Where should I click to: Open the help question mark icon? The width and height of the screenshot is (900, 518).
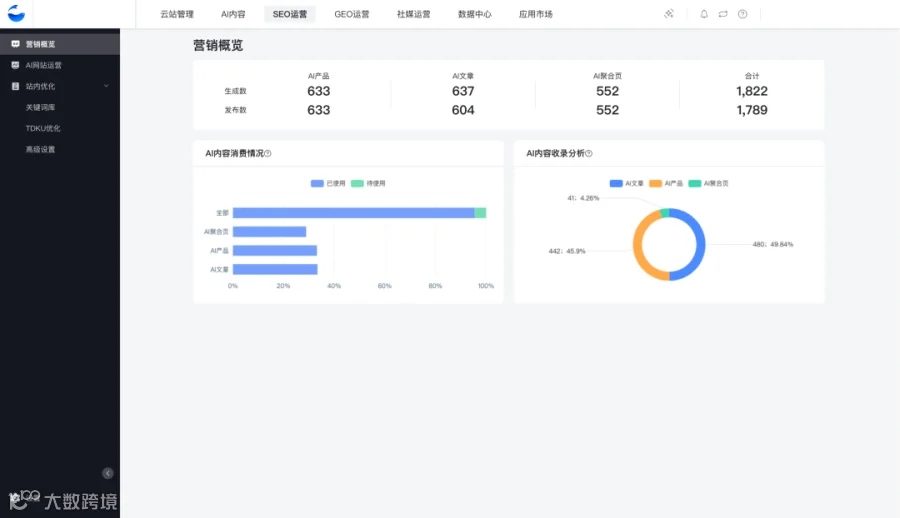[742, 14]
